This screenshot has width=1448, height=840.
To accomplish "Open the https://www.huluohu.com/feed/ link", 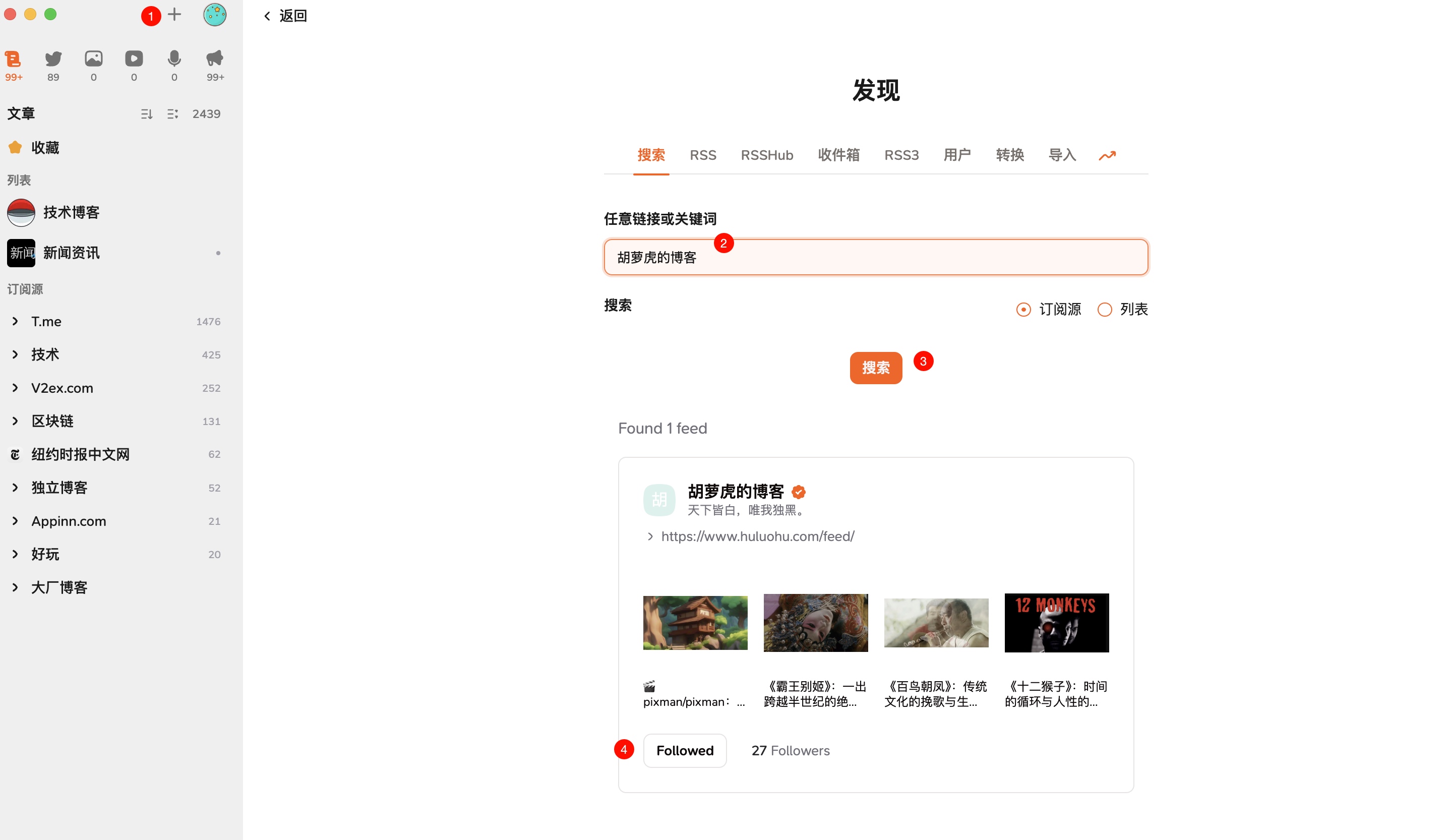I will coord(757,536).
